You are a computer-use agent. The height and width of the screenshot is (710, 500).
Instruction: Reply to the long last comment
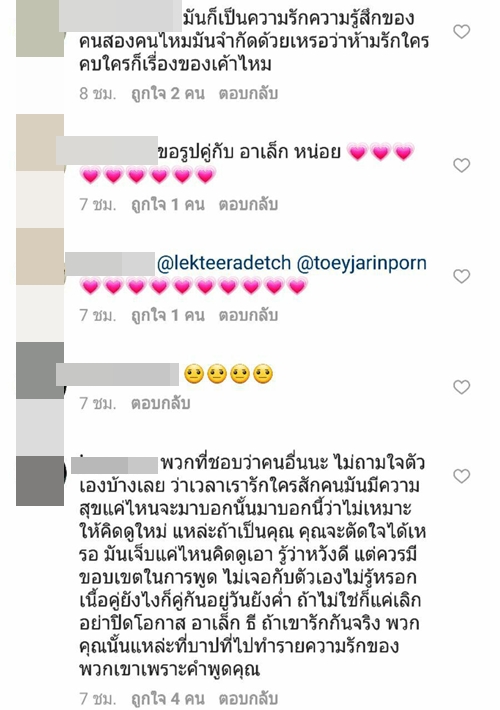[248, 699]
